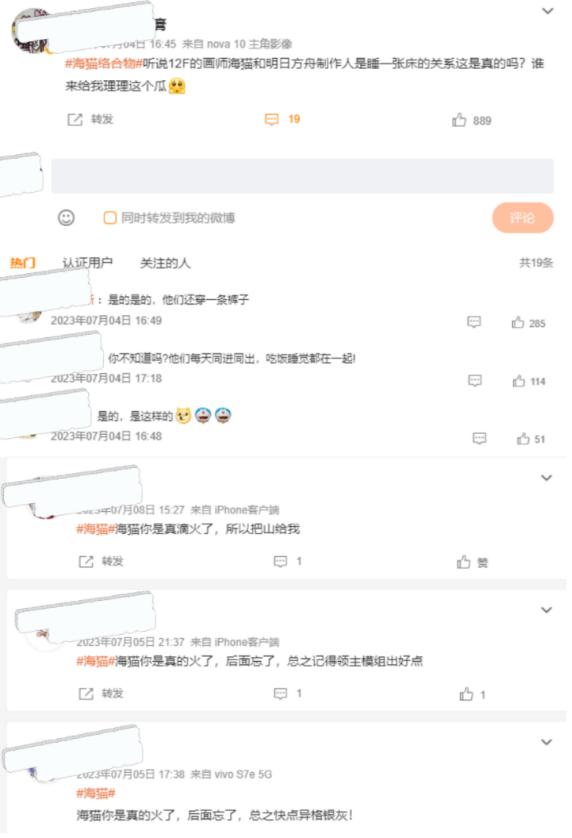572x838 pixels.
Task: Expand the top post options chevron
Action: (x=548, y=11)
